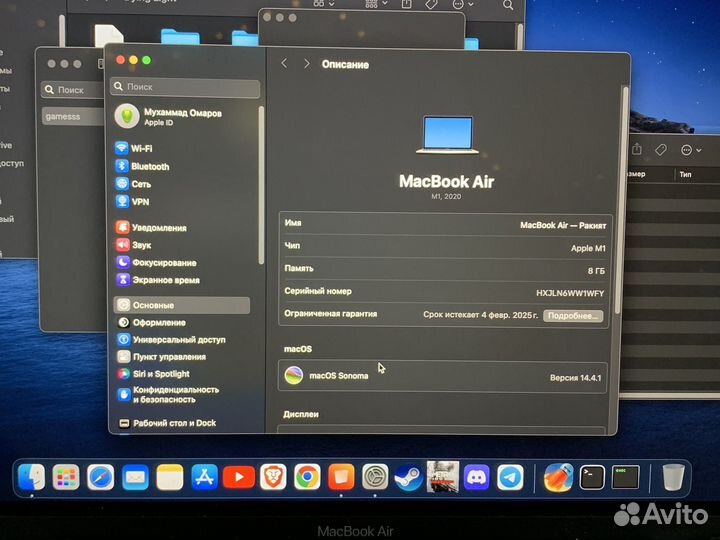Open Launchpad from the Dock
The image size is (720, 540).
coord(66,477)
